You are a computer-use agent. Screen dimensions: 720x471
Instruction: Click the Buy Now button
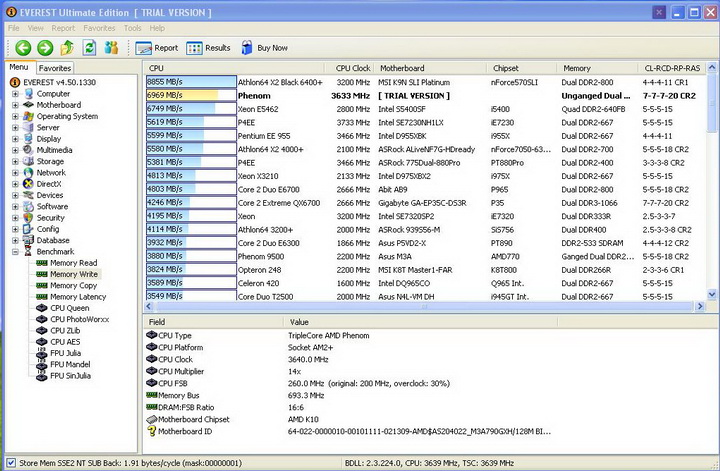click(264, 47)
